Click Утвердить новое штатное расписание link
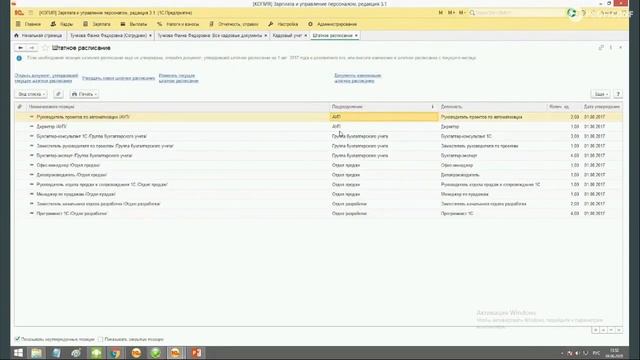Viewport: 640px width, 360px height. pyautogui.click(x=118, y=78)
